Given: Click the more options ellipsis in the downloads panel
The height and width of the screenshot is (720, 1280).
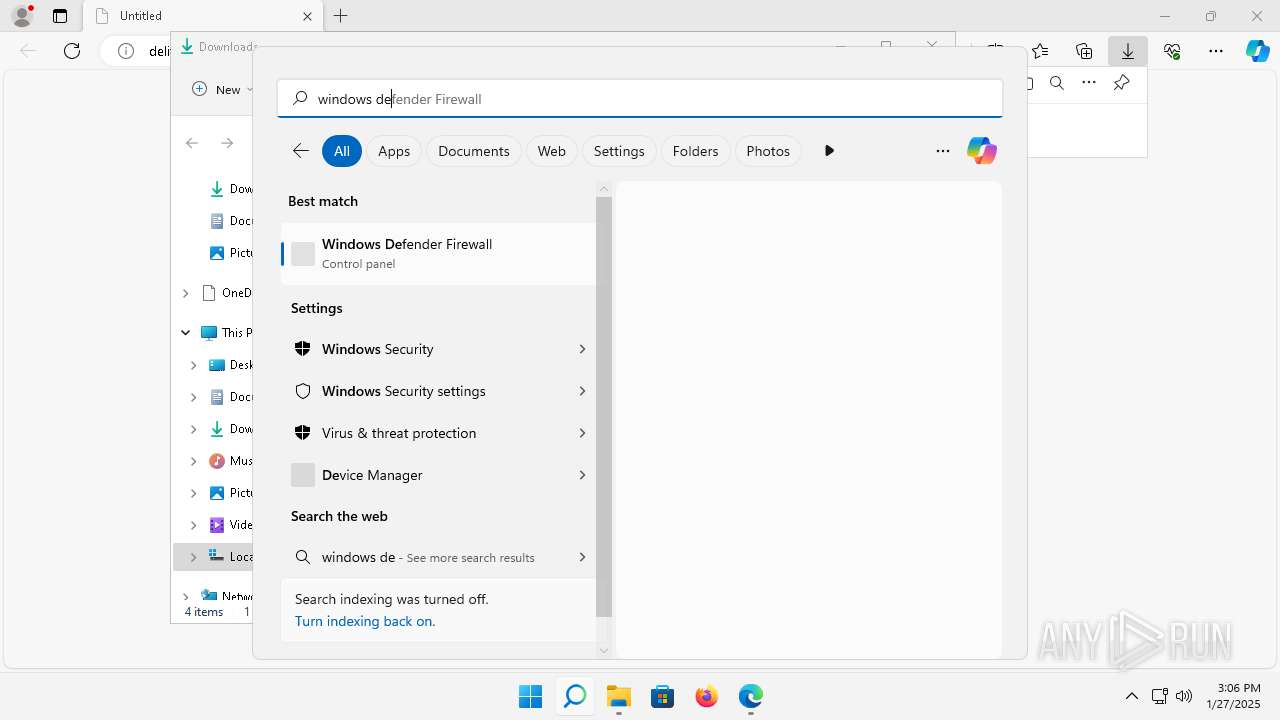Looking at the screenshot, I should tap(1089, 83).
